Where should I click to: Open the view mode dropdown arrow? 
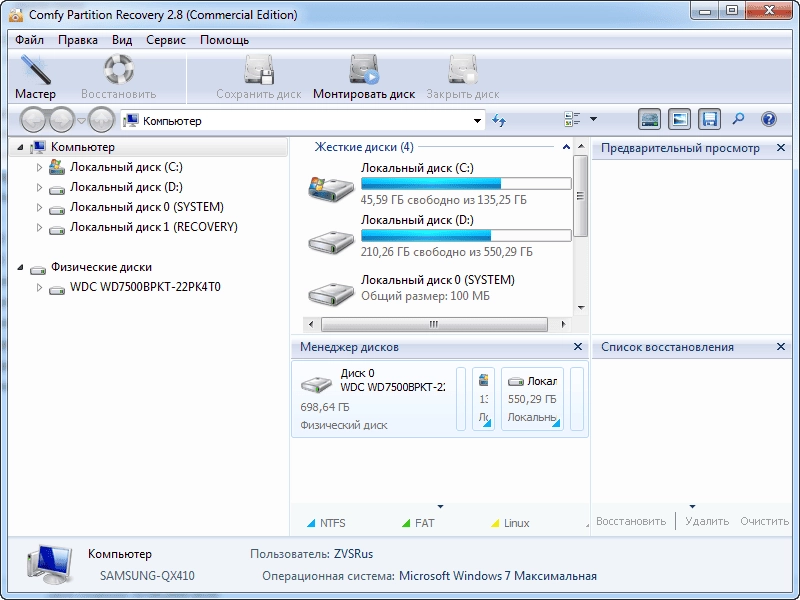click(x=593, y=119)
